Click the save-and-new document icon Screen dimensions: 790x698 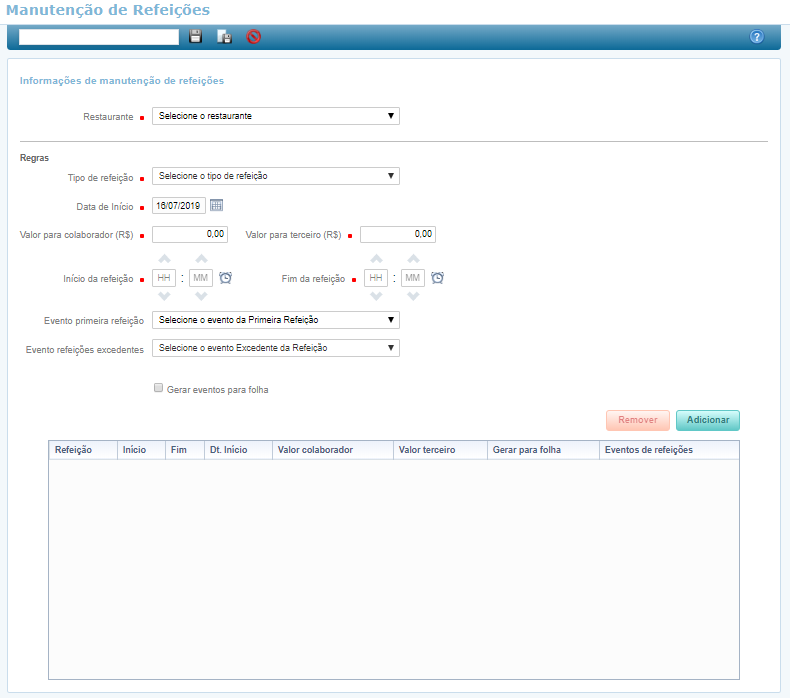[225, 37]
